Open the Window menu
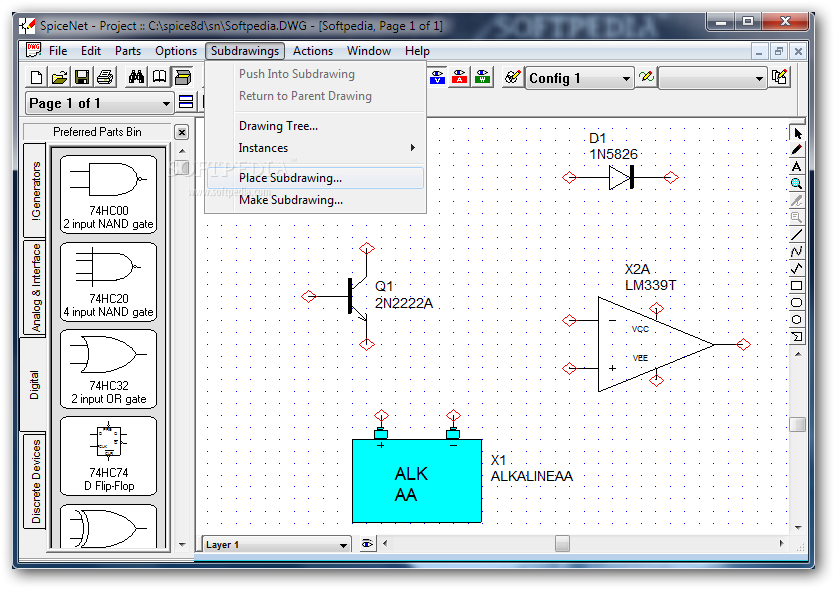The image size is (835, 589). 369,51
